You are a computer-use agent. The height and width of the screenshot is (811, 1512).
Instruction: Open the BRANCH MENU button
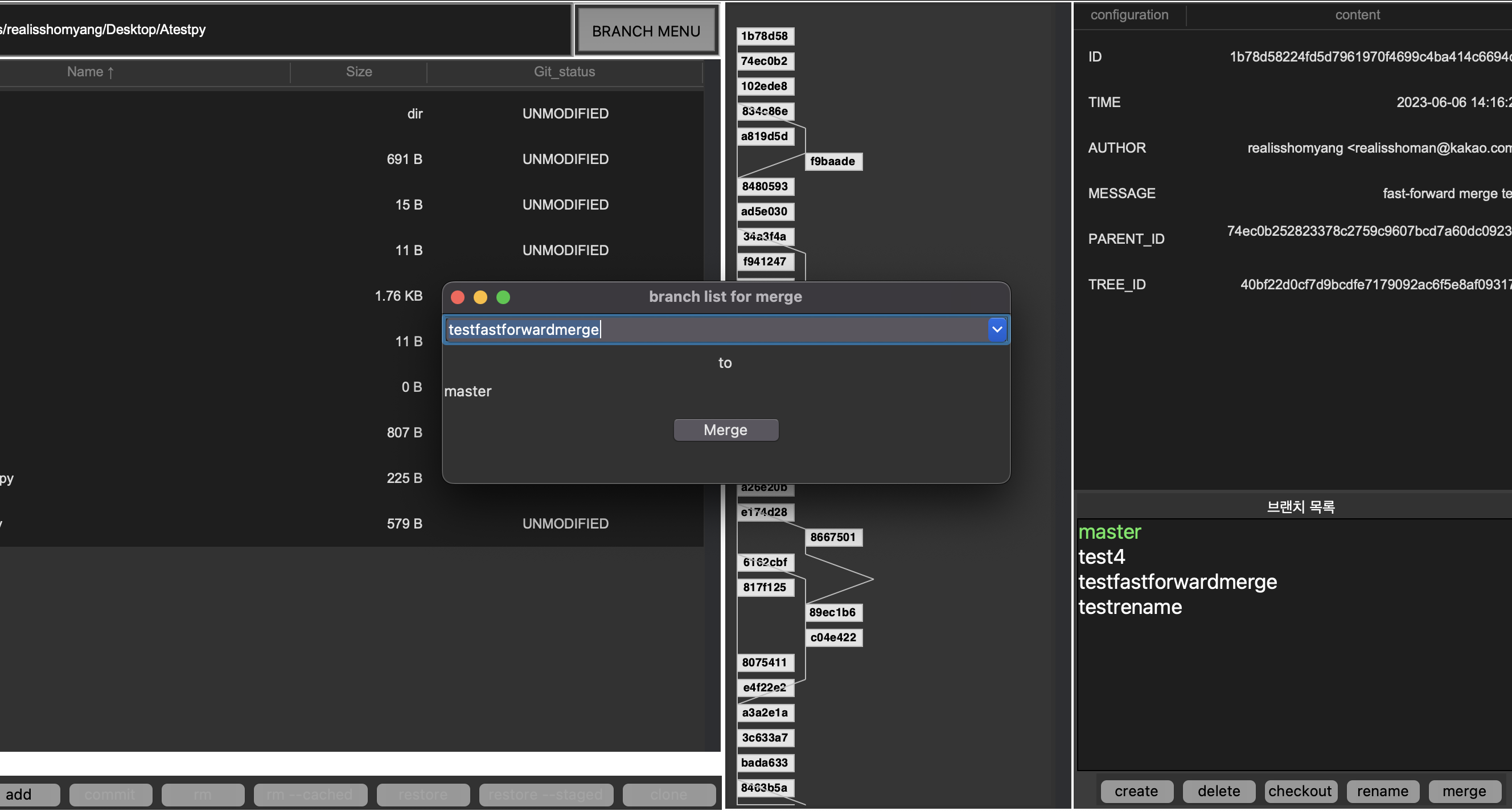[x=646, y=31]
